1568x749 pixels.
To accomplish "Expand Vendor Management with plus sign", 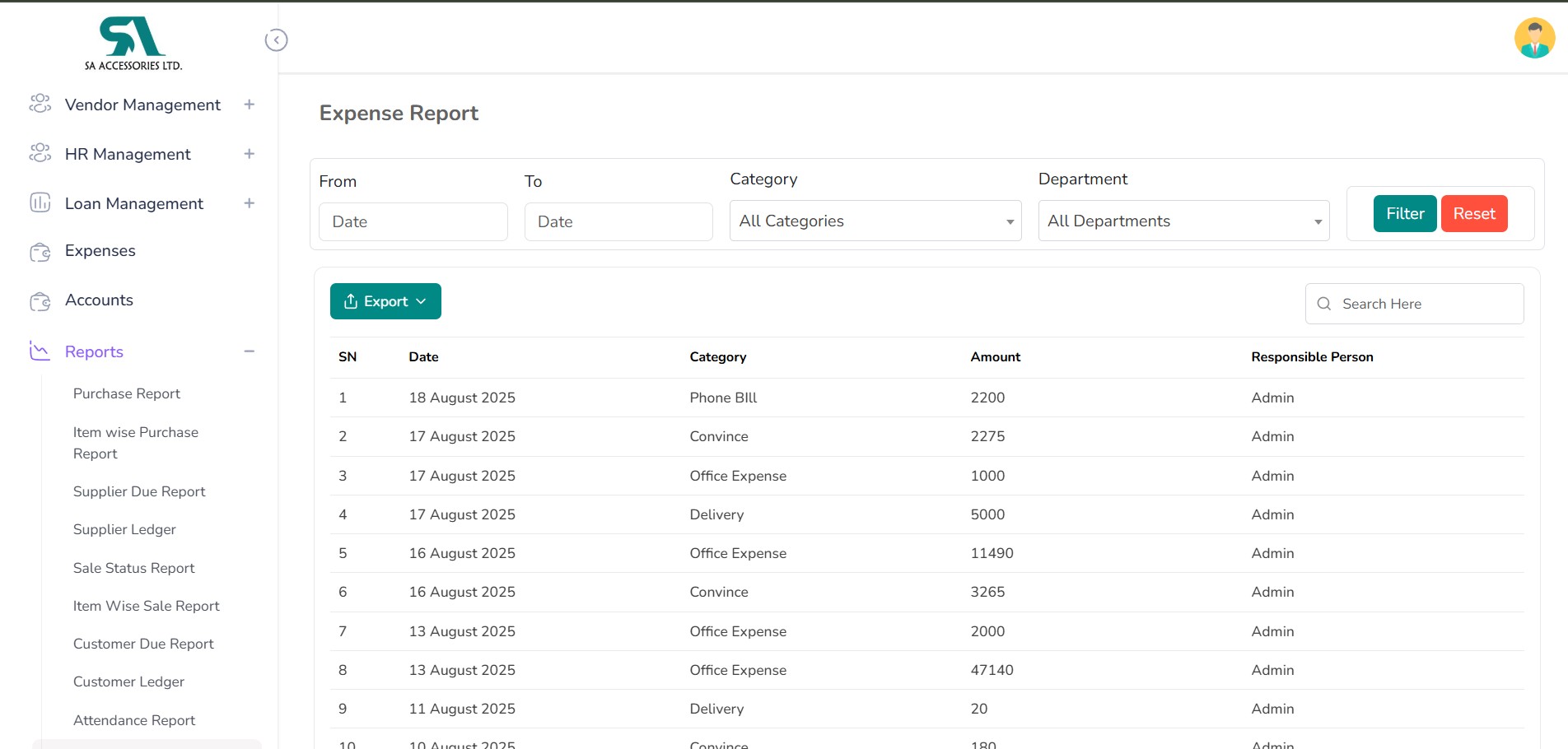I will (x=249, y=105).
